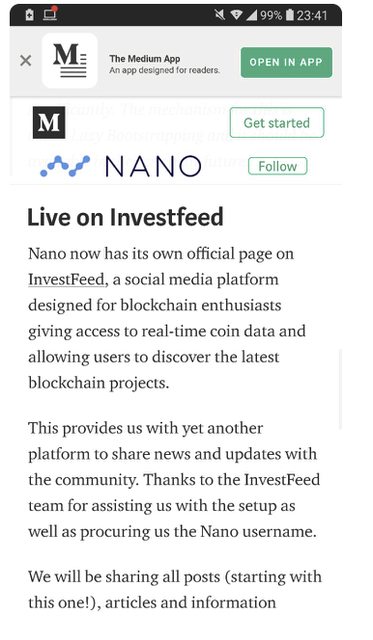The width and height of the screenshot is (373, 640).
Task: Tap the 23:41 clock in status bar
Action: coord(311,16)
